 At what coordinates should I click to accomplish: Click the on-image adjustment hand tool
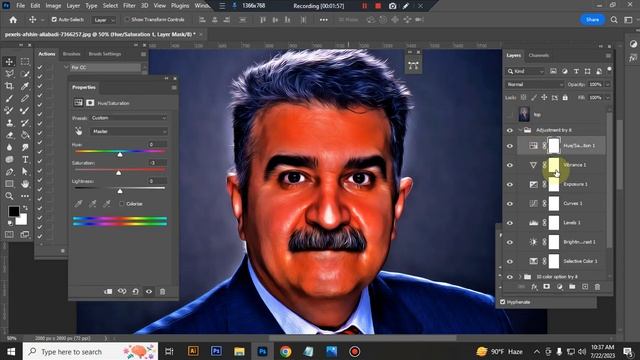(78, 131)
